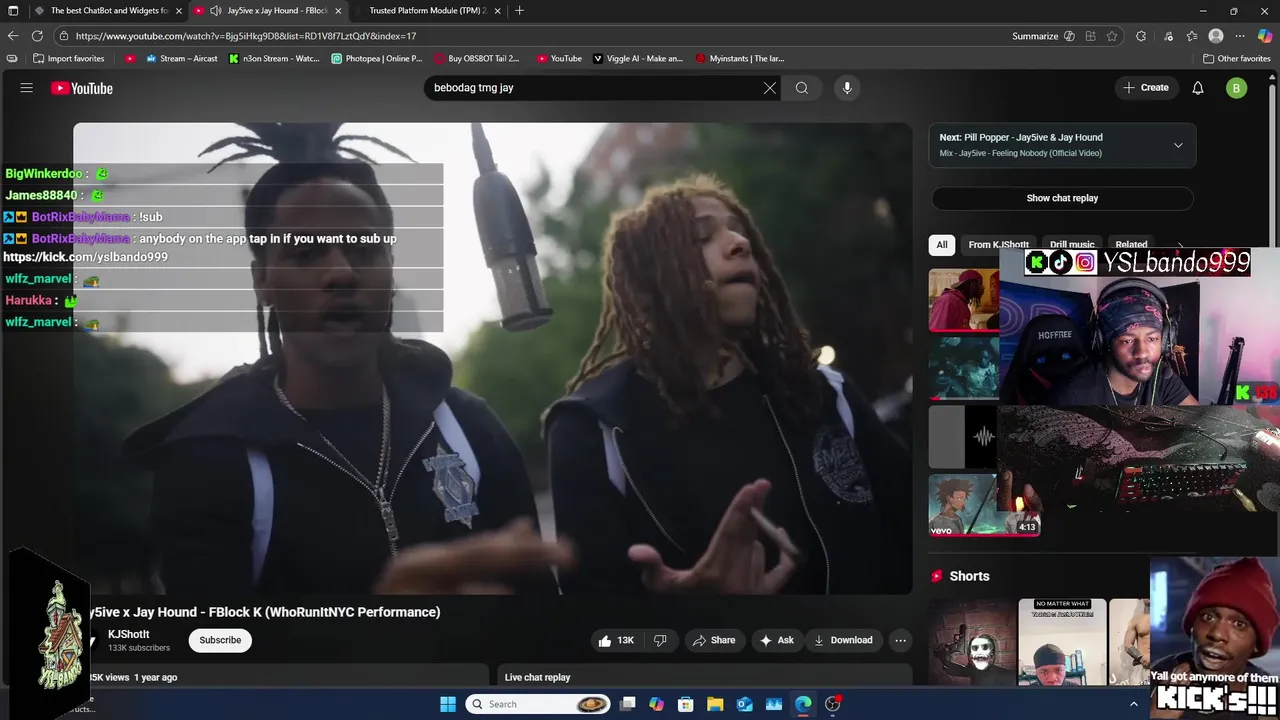The image size is (1280, 720).
Task: Click the Windows taskbar Search box
Action: pos(538,704)
